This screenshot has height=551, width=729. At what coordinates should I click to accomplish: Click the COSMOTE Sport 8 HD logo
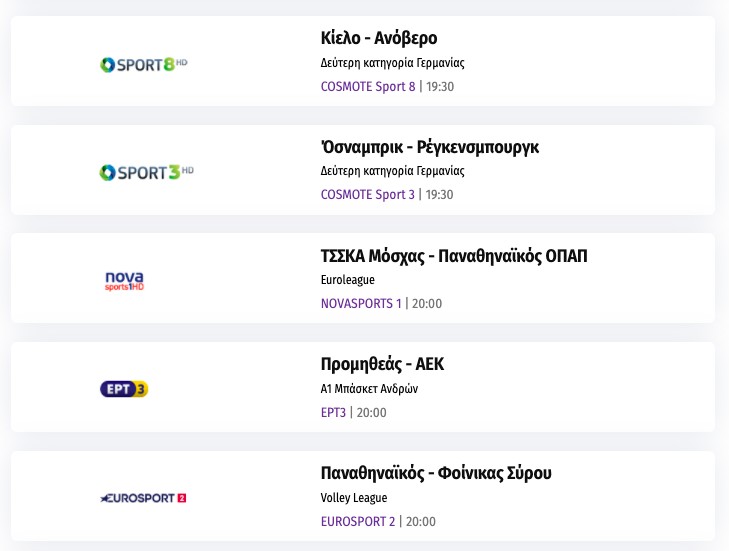(144, 65)
